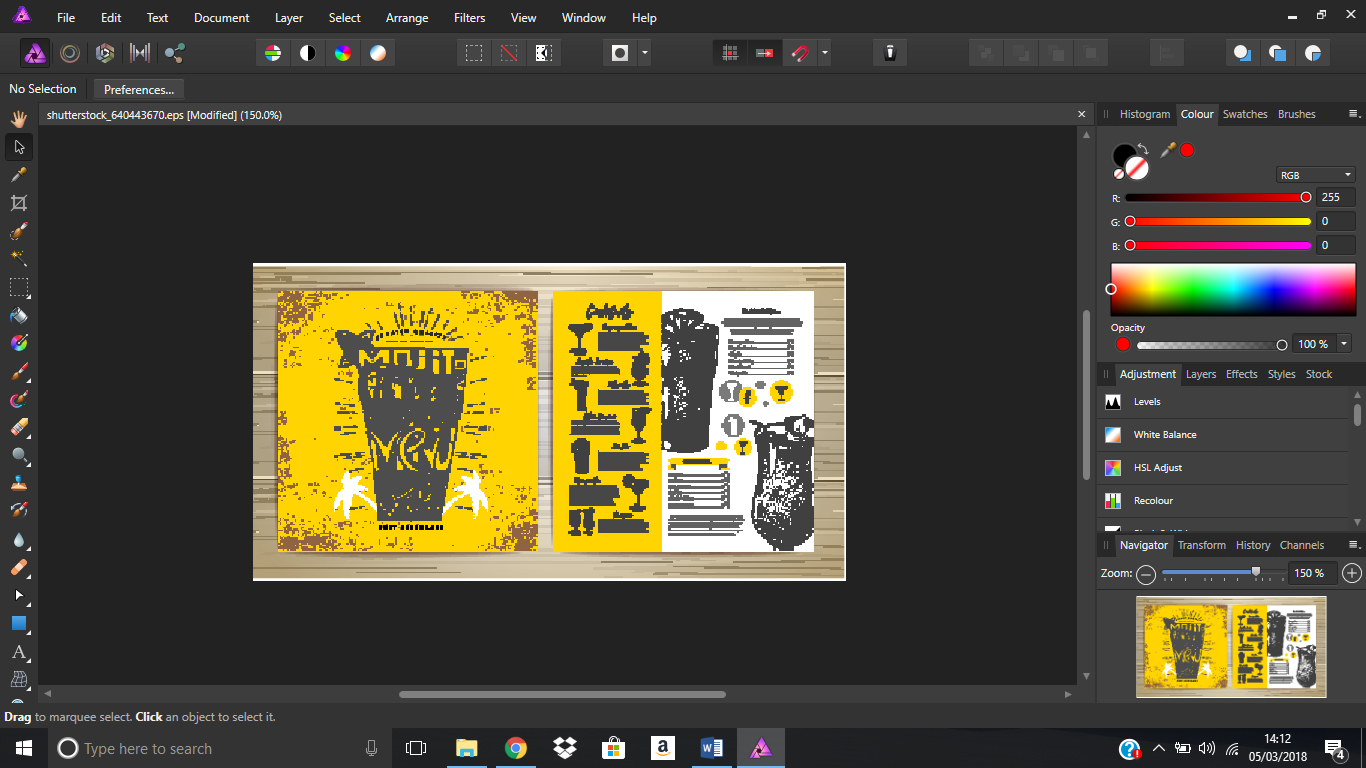Activate the Hand view tool
This screenshot has height=768, width=1366.
(x=18, y=119)
